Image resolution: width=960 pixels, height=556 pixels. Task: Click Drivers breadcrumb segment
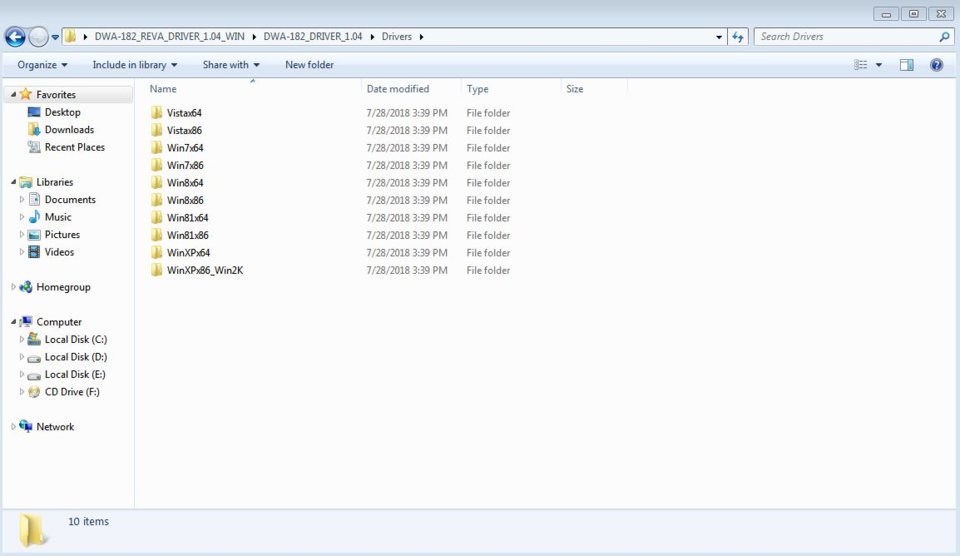397,37
